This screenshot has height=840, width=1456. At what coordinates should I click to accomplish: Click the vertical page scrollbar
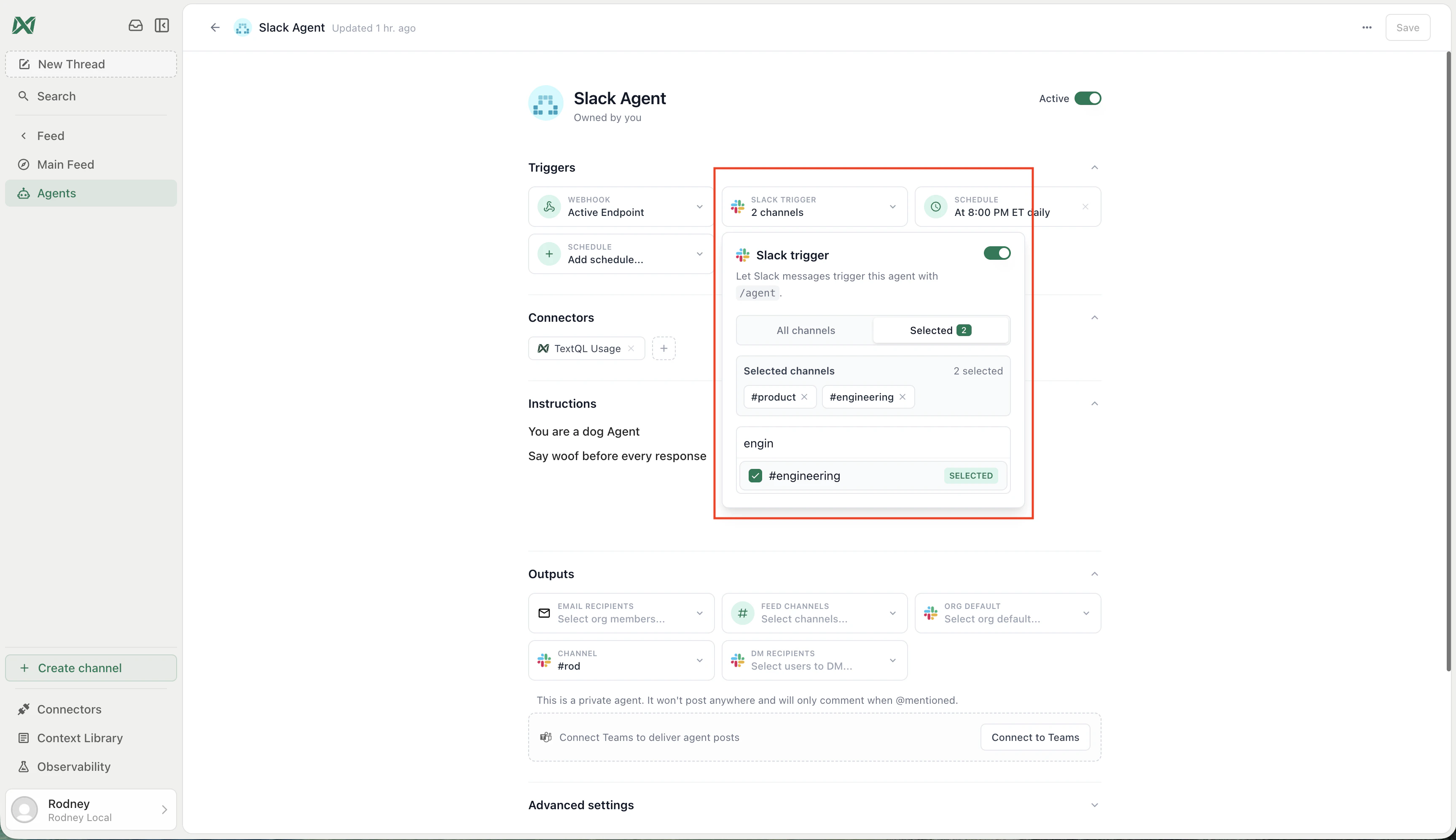click(x=1448, y=361)
